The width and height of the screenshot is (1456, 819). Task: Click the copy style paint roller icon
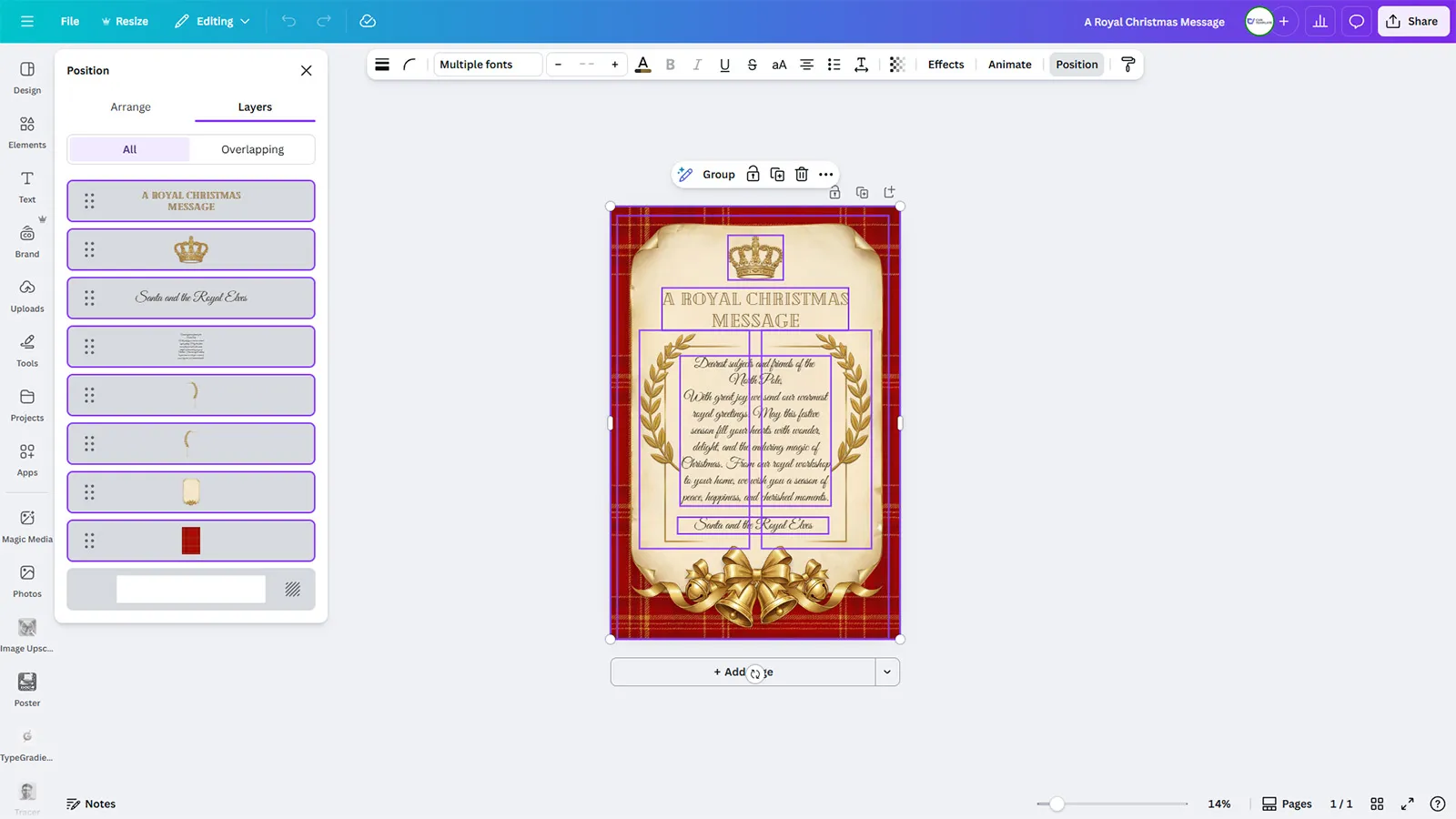click(1127, 65)
